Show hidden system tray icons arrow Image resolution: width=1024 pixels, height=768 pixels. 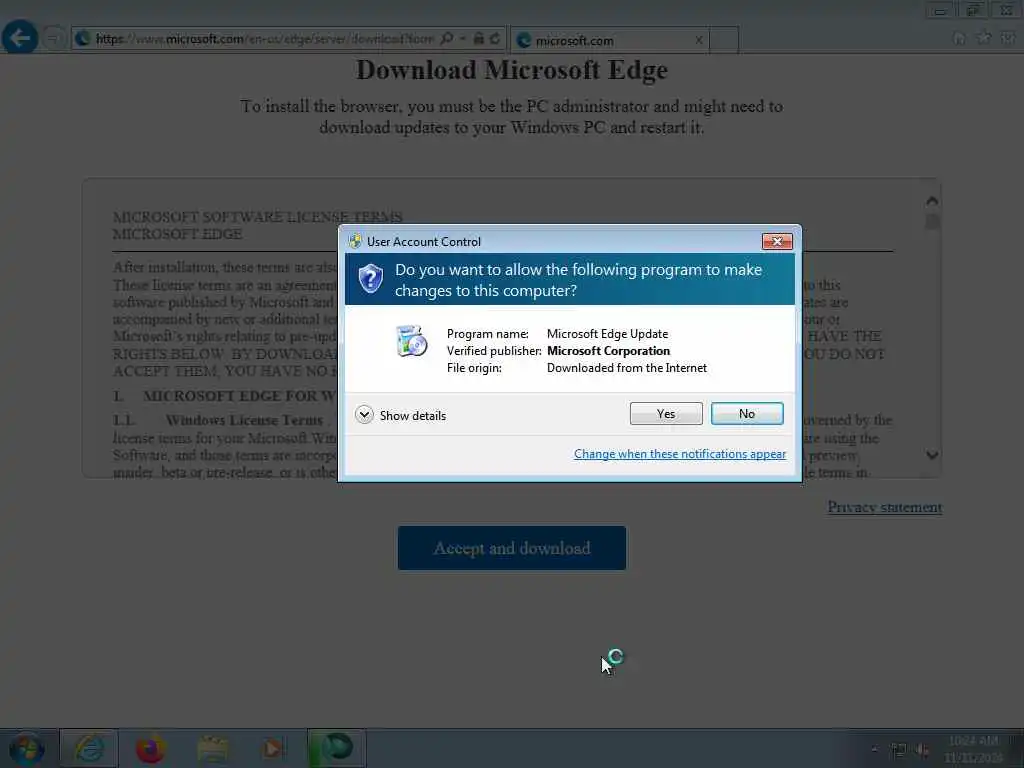(x=874, y=749)
